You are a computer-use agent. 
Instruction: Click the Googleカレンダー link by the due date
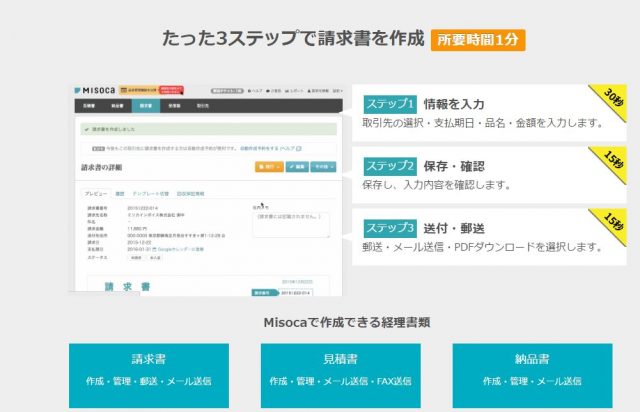click(180, 249)
